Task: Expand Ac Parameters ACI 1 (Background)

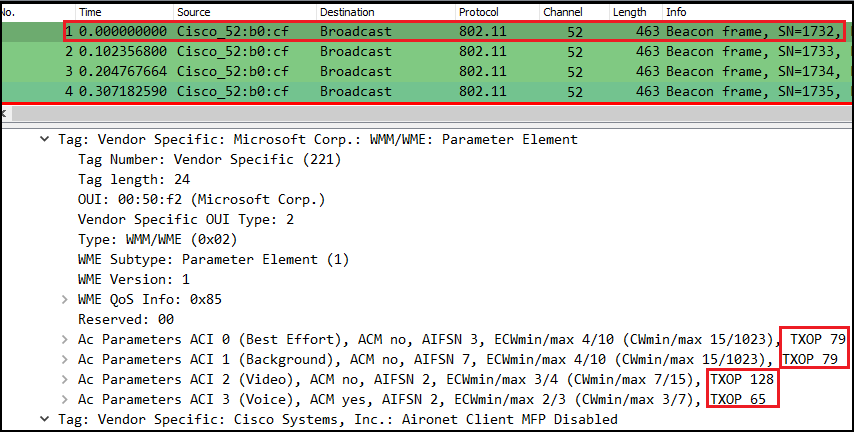Action: (x=64, y=359)
